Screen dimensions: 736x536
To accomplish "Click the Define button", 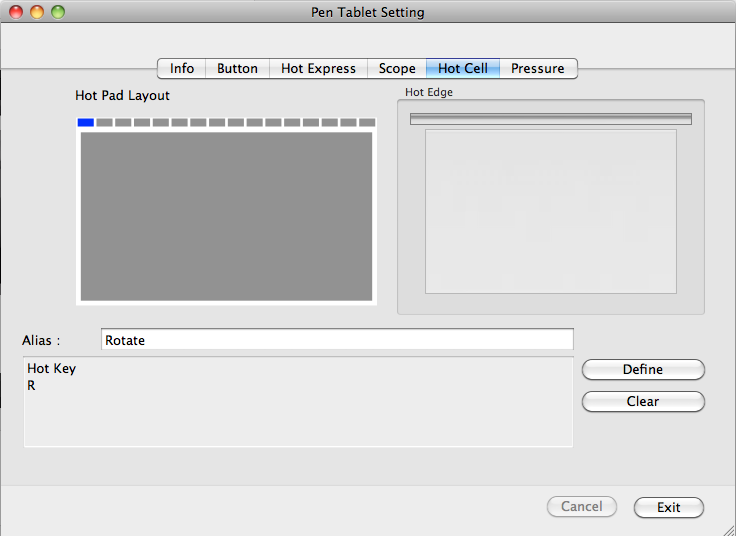I will [x=644, y=369].
